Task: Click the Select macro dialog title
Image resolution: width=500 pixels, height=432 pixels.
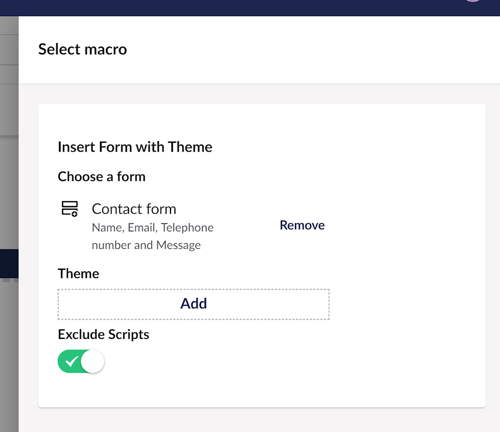Action: click(82, 49)
